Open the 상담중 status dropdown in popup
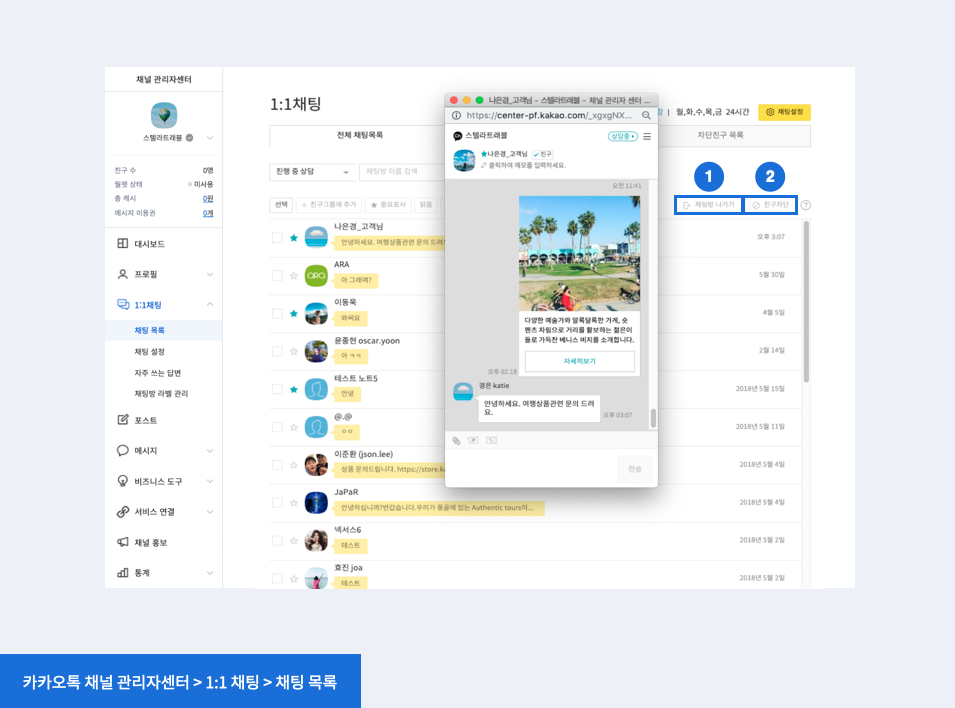This screenshot has width=955, height=708. coord(622,136)
